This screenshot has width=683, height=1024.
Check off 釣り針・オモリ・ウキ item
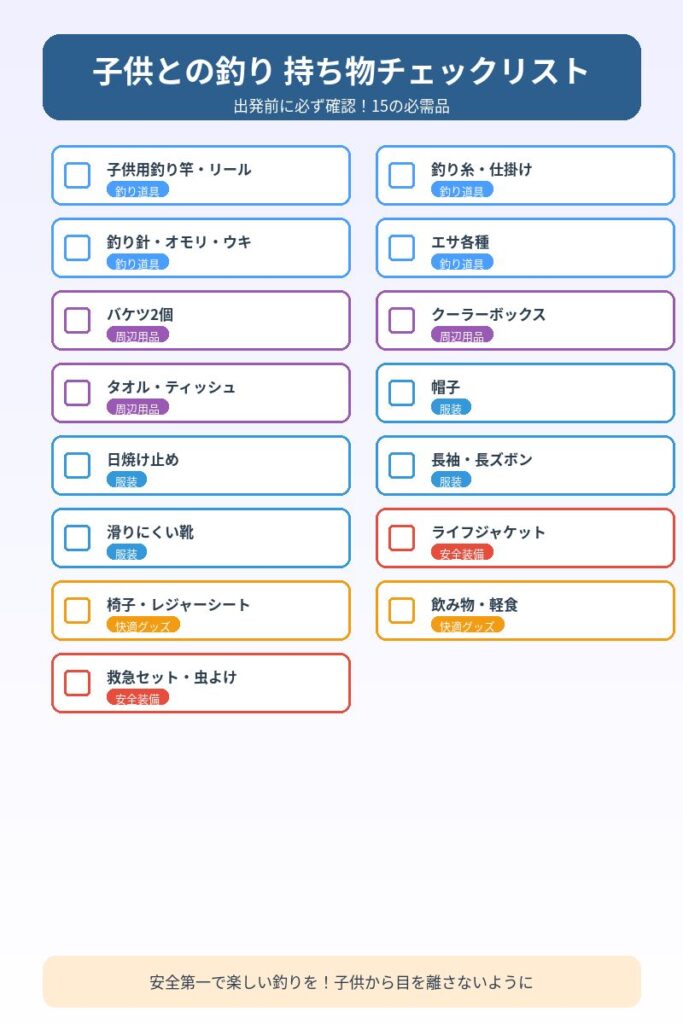pyautogui.click(x=77, y=248)
